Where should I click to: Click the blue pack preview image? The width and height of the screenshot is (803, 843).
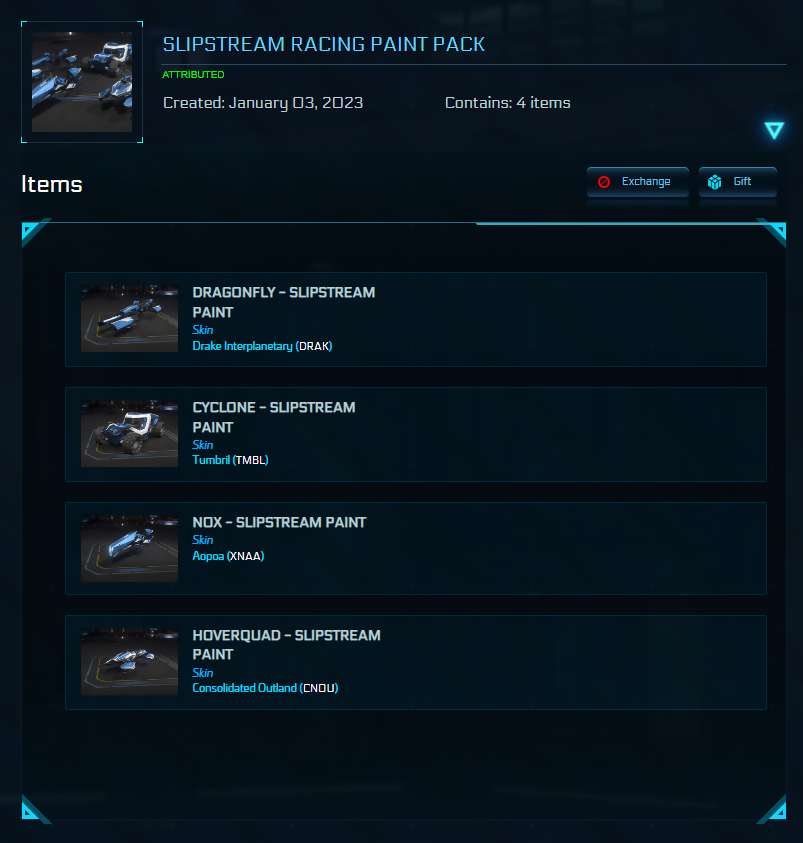tap(81, 79)
